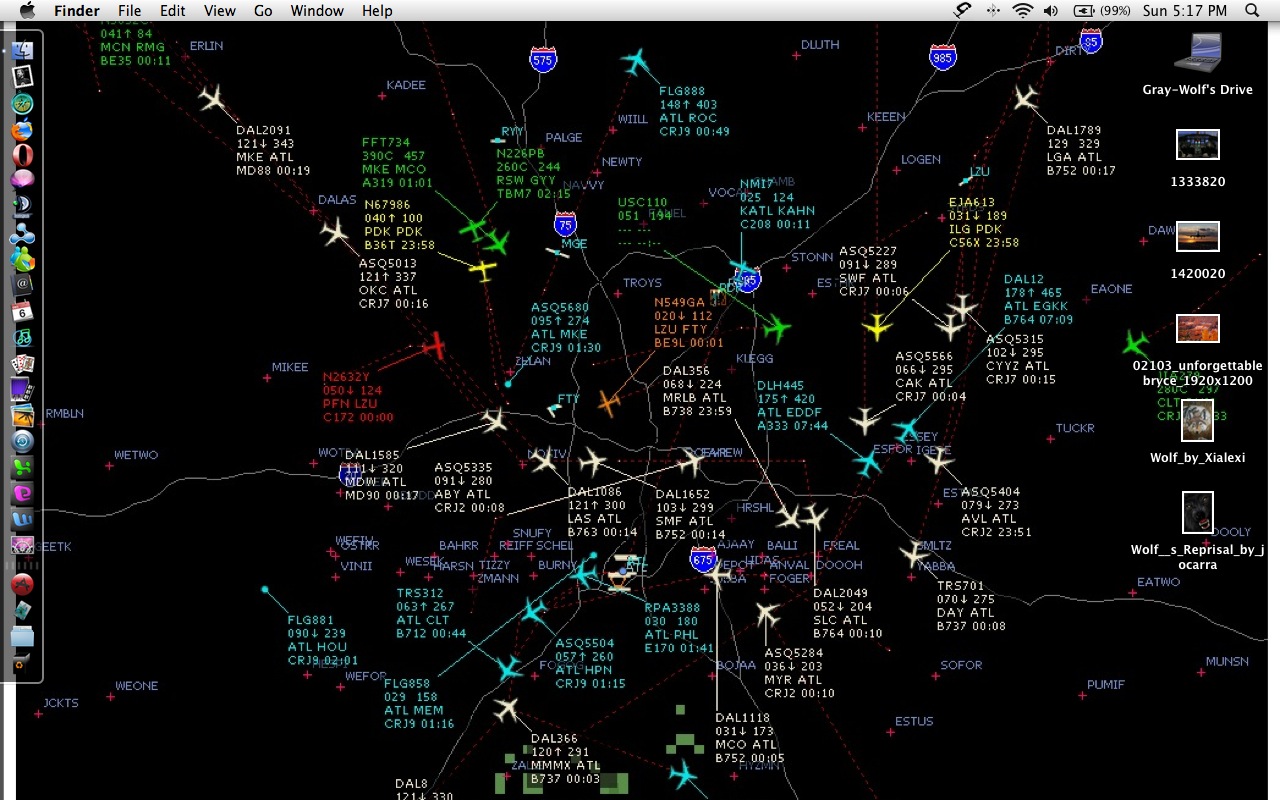Launch Firefox from the Dock
This screenshot has width=1280, height=800.
click(x=22, y=130)
